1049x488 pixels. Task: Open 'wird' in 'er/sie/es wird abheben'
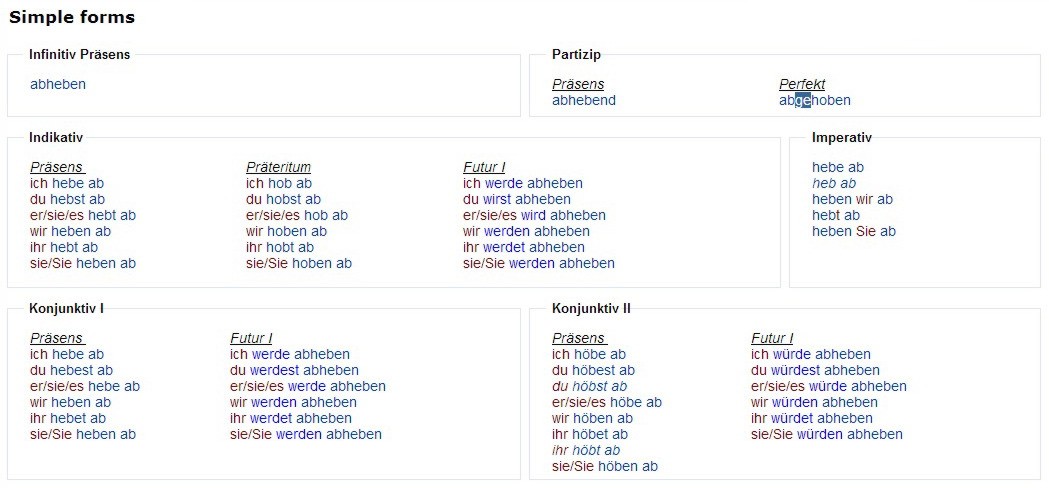click(x=533, y=215)
